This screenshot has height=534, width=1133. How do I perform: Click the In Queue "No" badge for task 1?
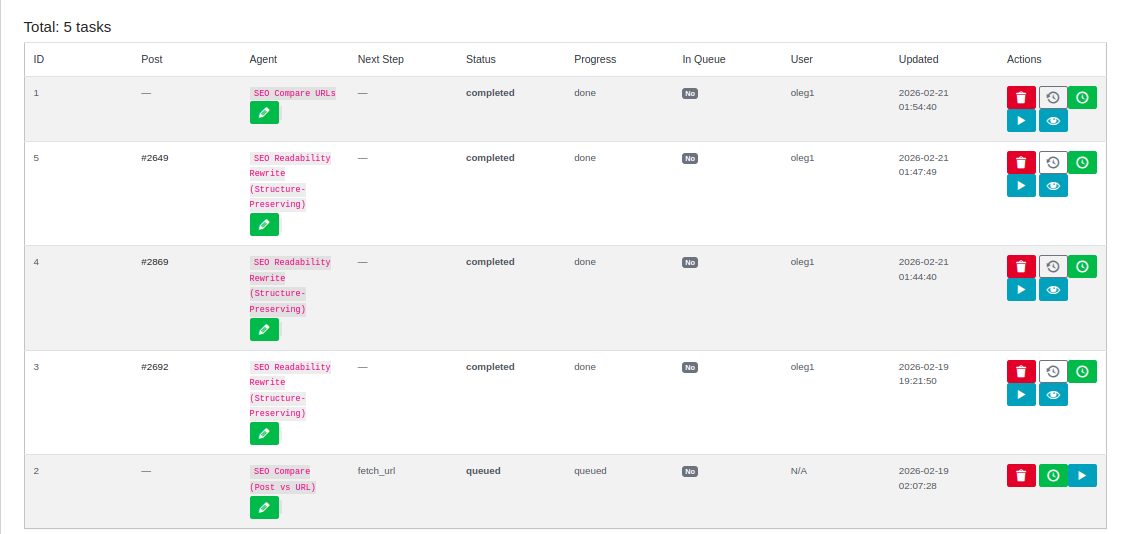690,93
